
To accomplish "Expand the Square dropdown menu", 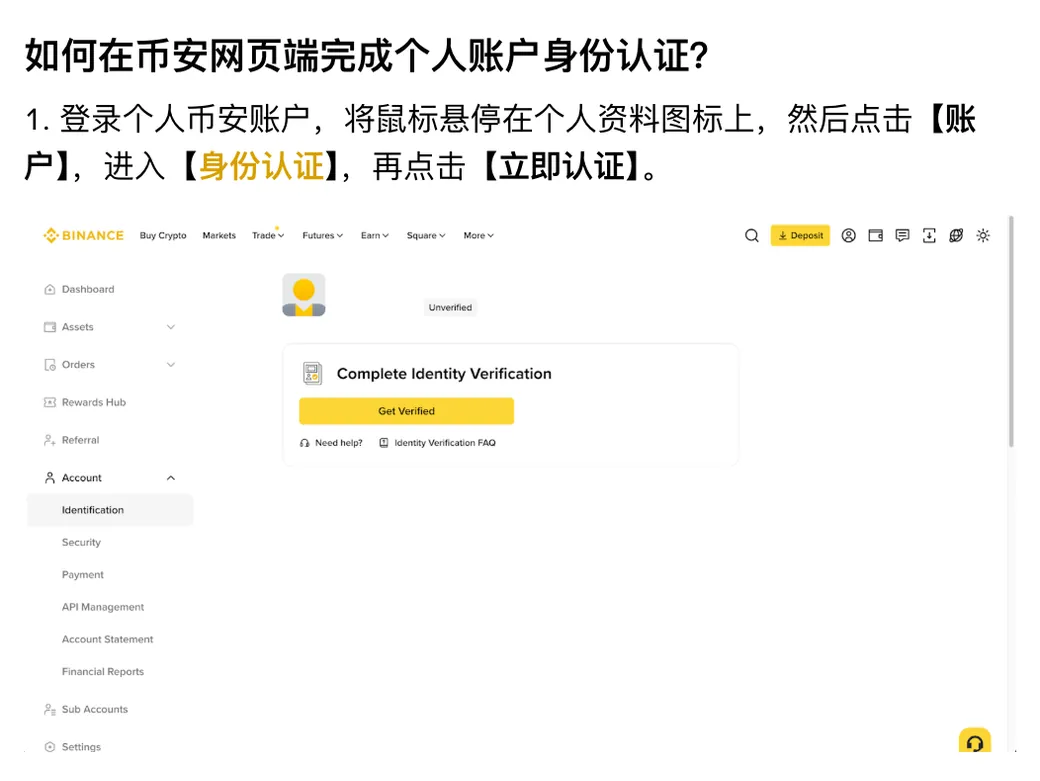I will click(x=426, y=235).
